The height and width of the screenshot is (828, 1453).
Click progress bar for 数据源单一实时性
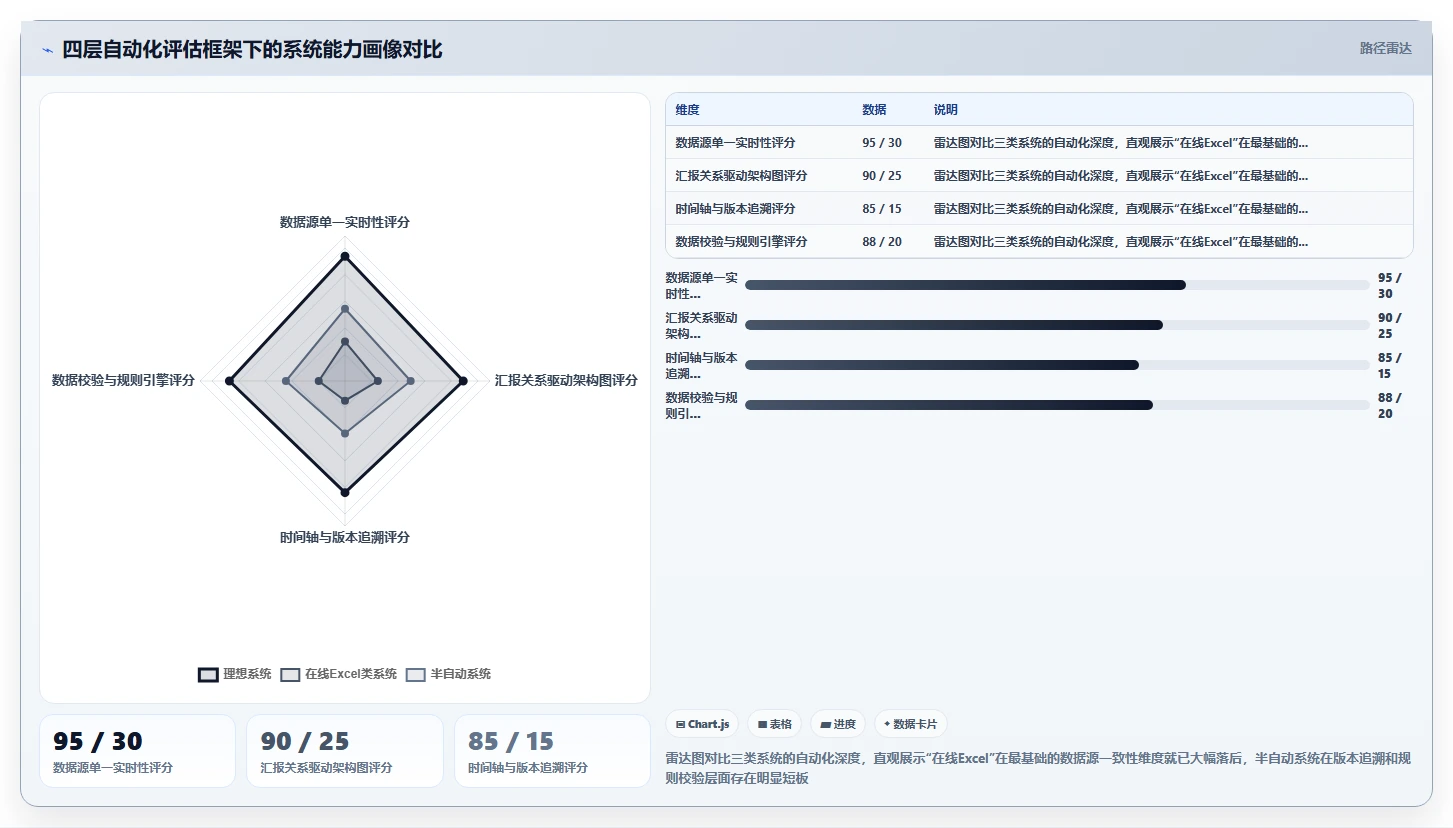pos(1057,285)
